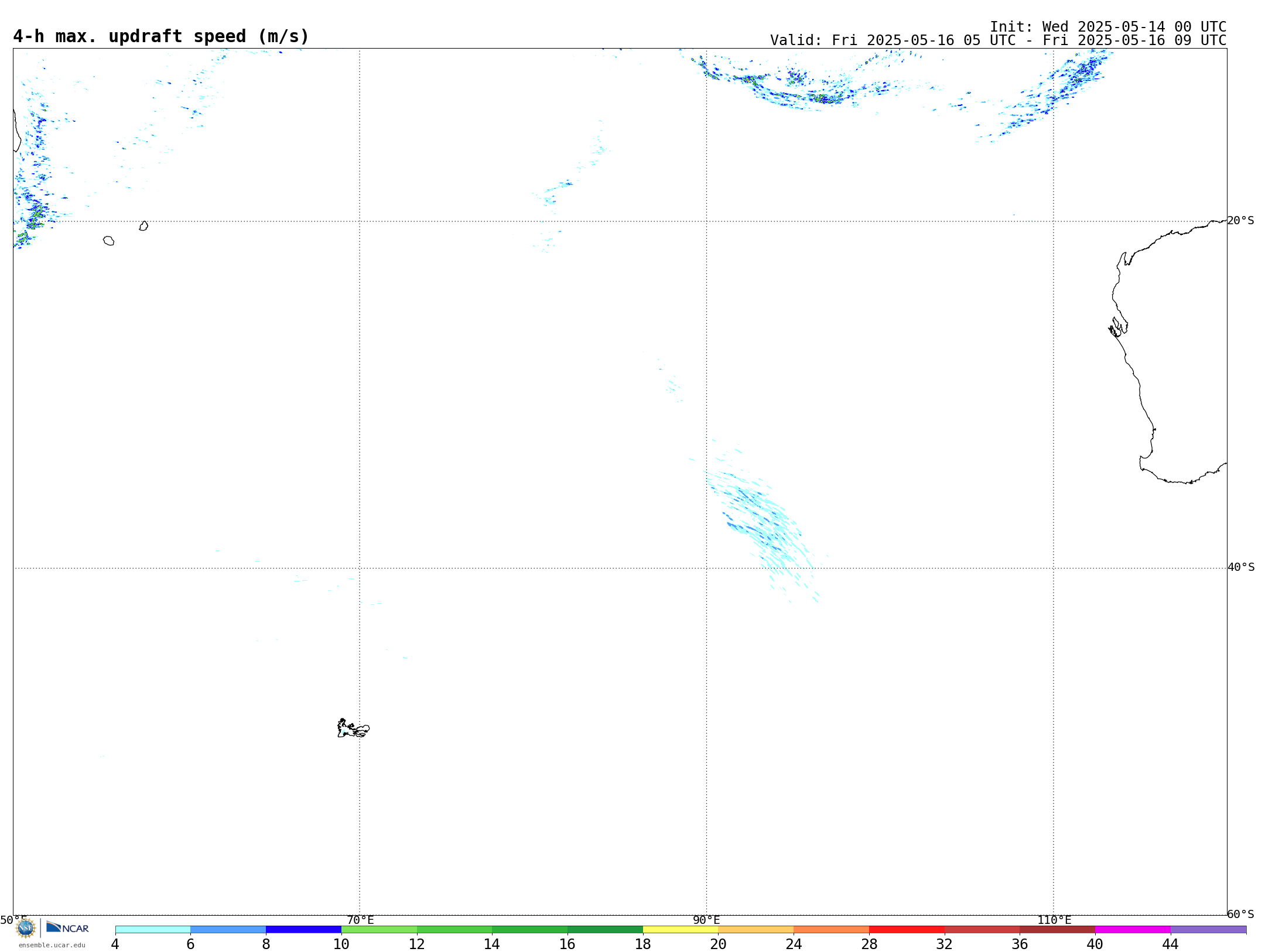Image resolution: width=1265 pixels, height=952 pixels.
Task: Click the 40°S latitude label
Action: pos(1241,567)
